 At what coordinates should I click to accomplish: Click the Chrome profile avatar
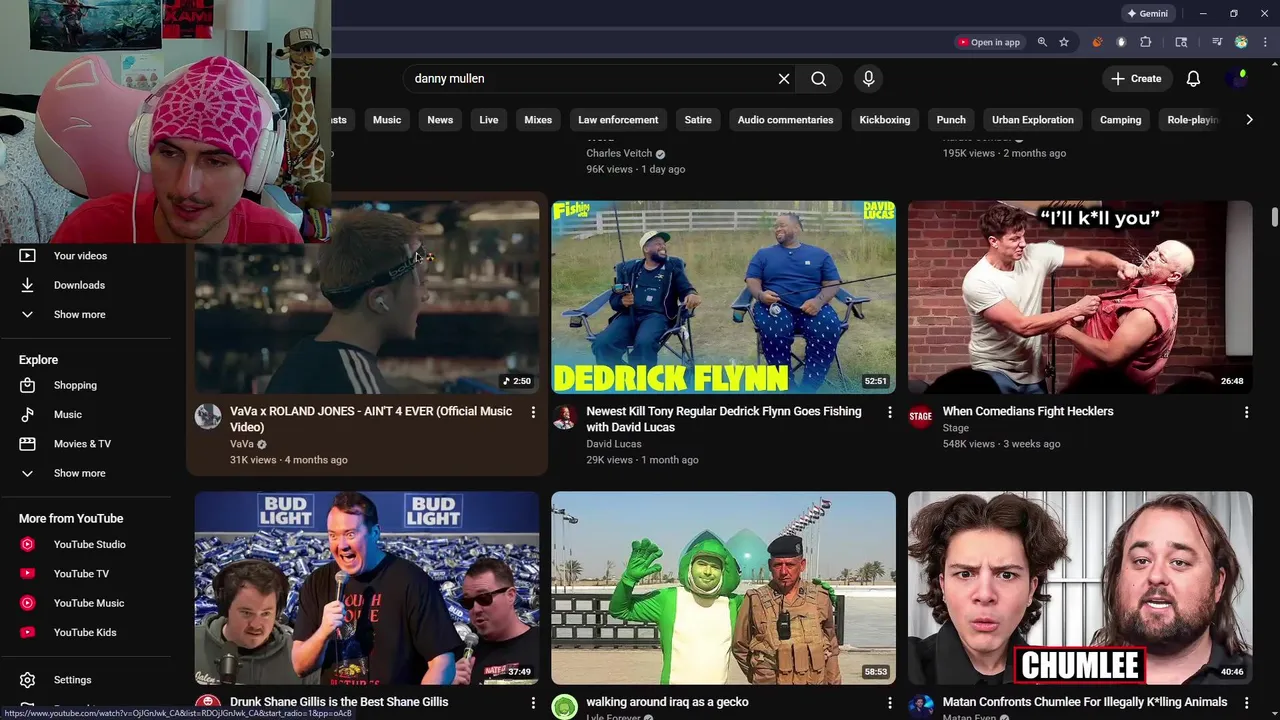pos(1241,42)
